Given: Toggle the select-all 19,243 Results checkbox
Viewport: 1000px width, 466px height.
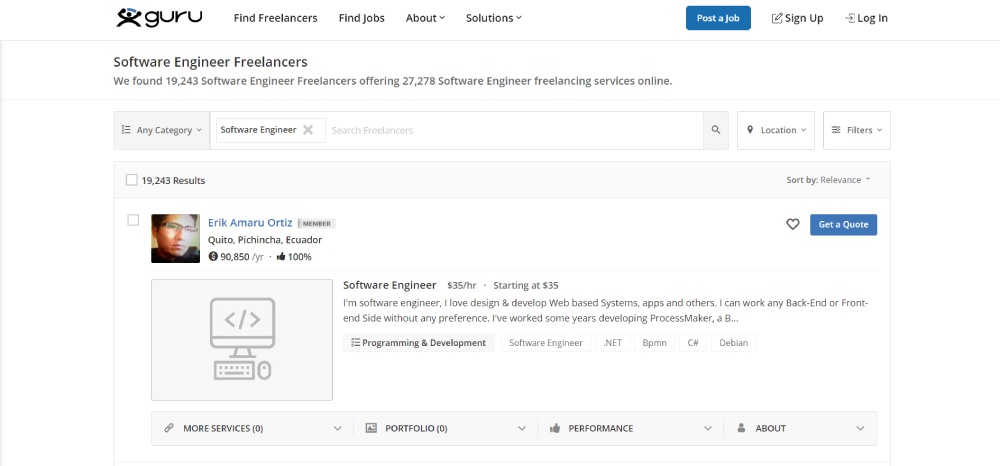Looking at the screenshot, I should tap(131, 180).
